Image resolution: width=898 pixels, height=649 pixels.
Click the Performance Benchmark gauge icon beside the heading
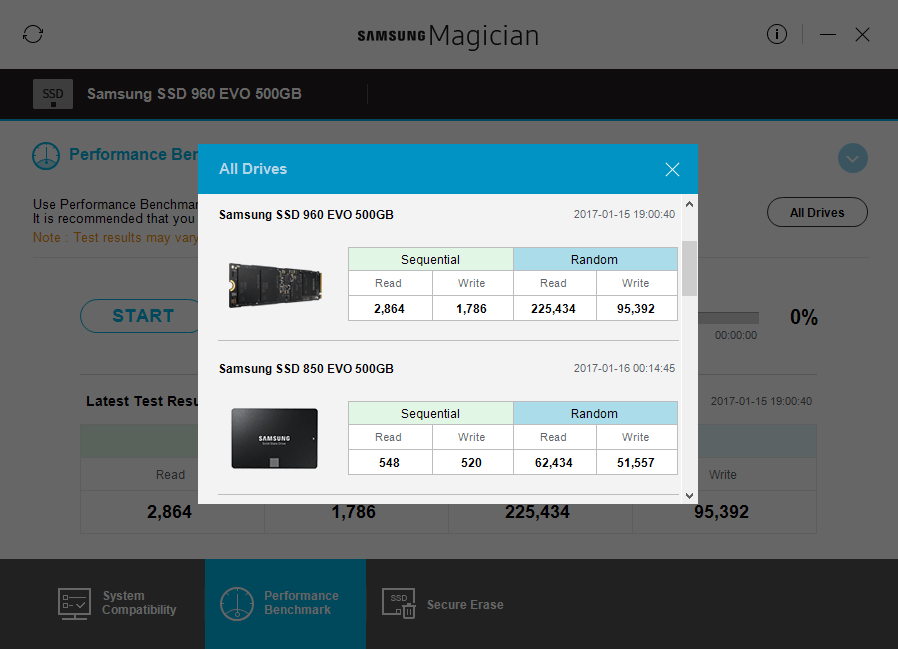point(46,156)
